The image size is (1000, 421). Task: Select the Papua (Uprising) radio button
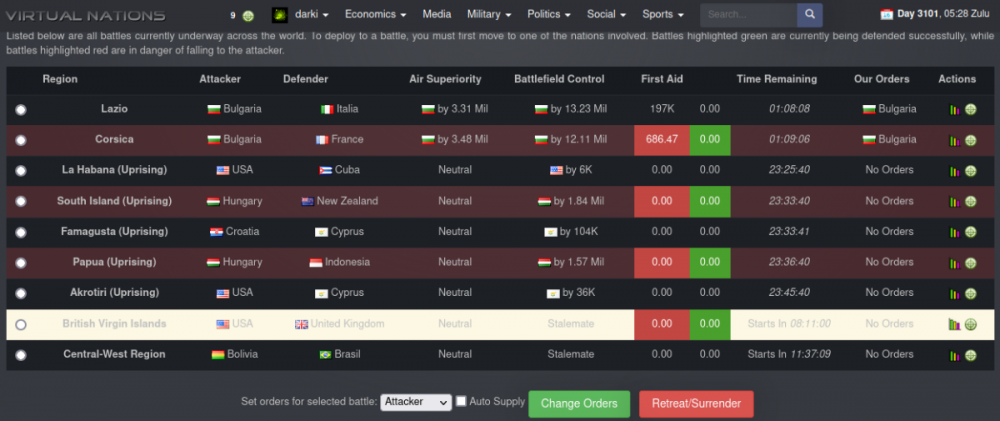21,263
